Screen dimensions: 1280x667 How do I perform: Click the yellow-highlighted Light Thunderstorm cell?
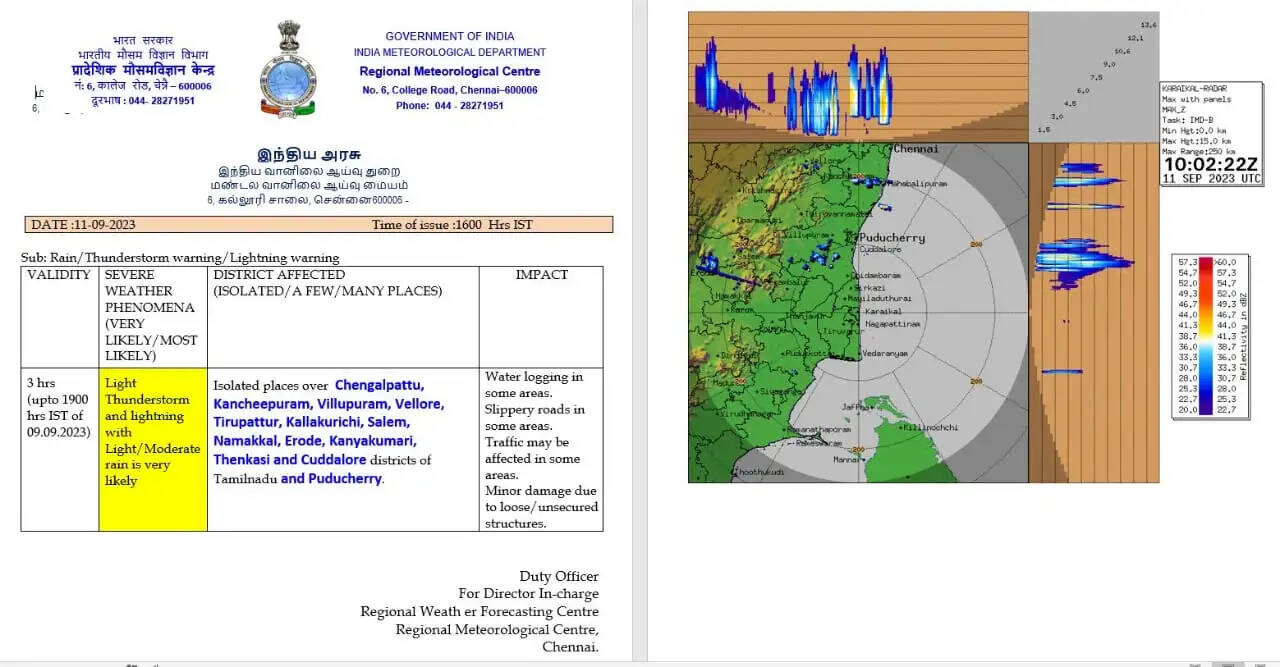tap(153, 431)
